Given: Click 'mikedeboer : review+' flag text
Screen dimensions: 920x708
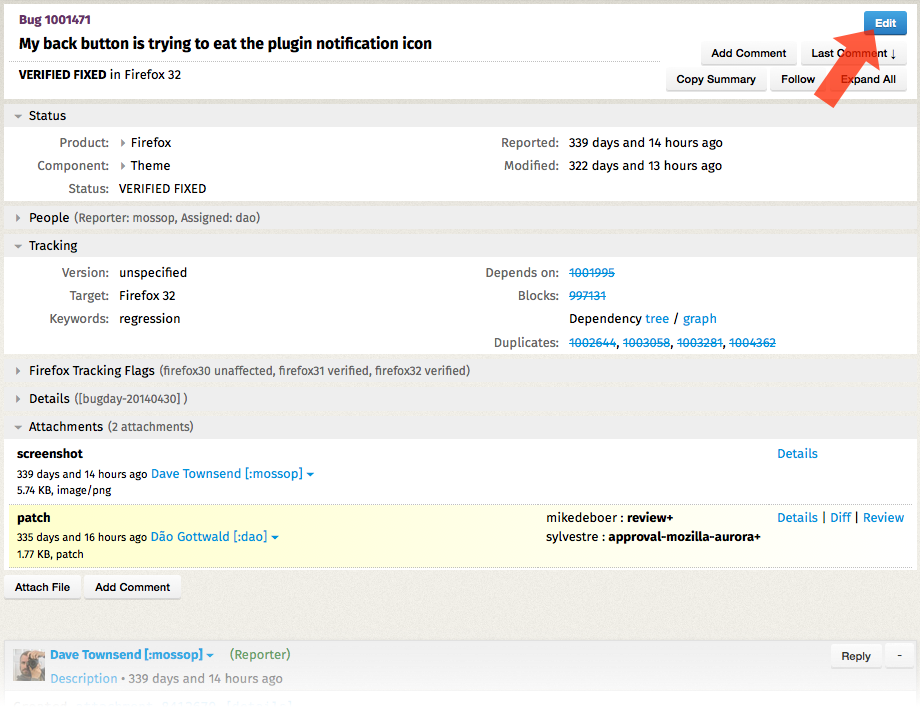Looking at the screenshot, I should (610, 517).
